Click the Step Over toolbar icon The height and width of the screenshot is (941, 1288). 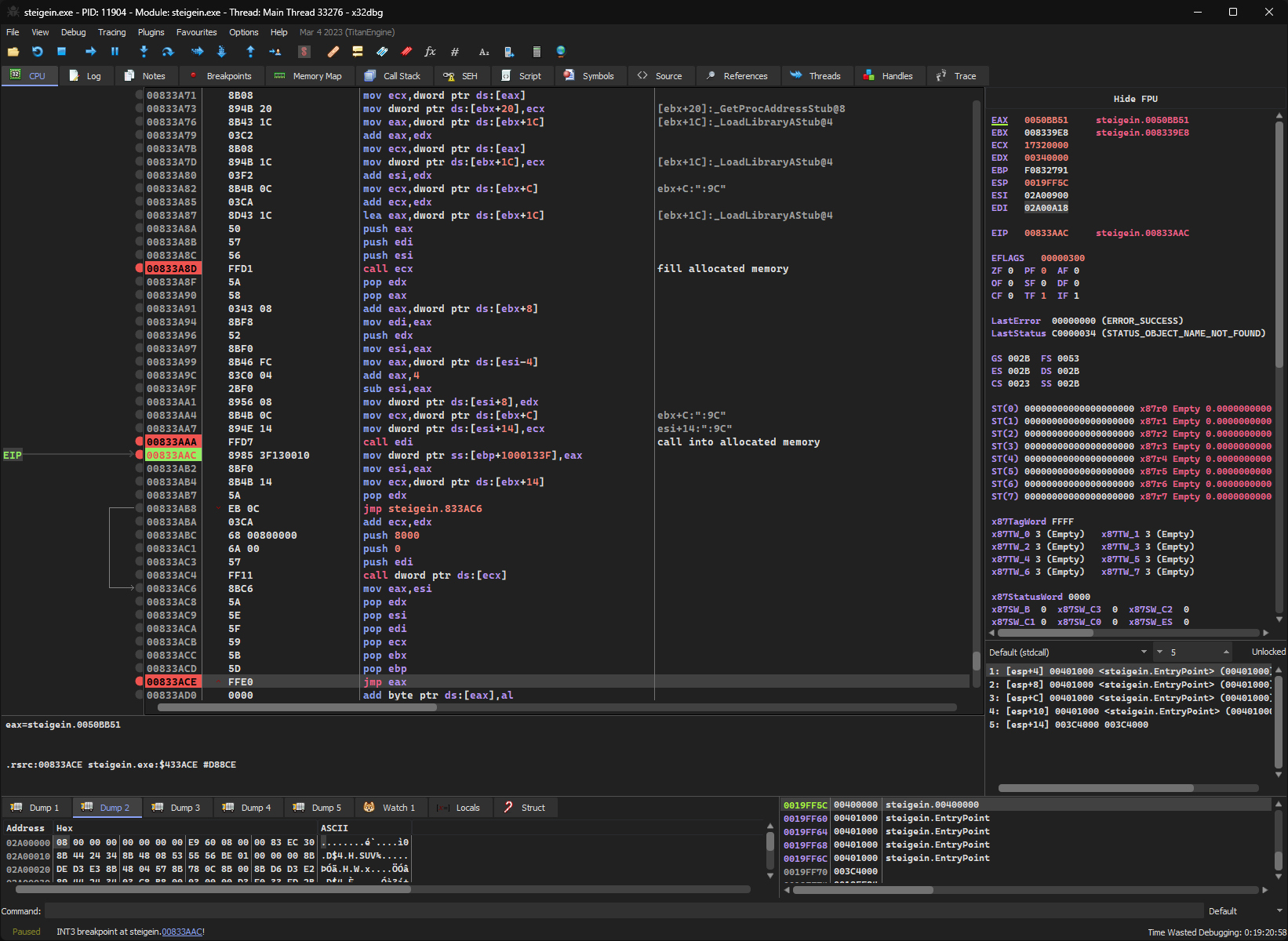[x=168, y=52]
